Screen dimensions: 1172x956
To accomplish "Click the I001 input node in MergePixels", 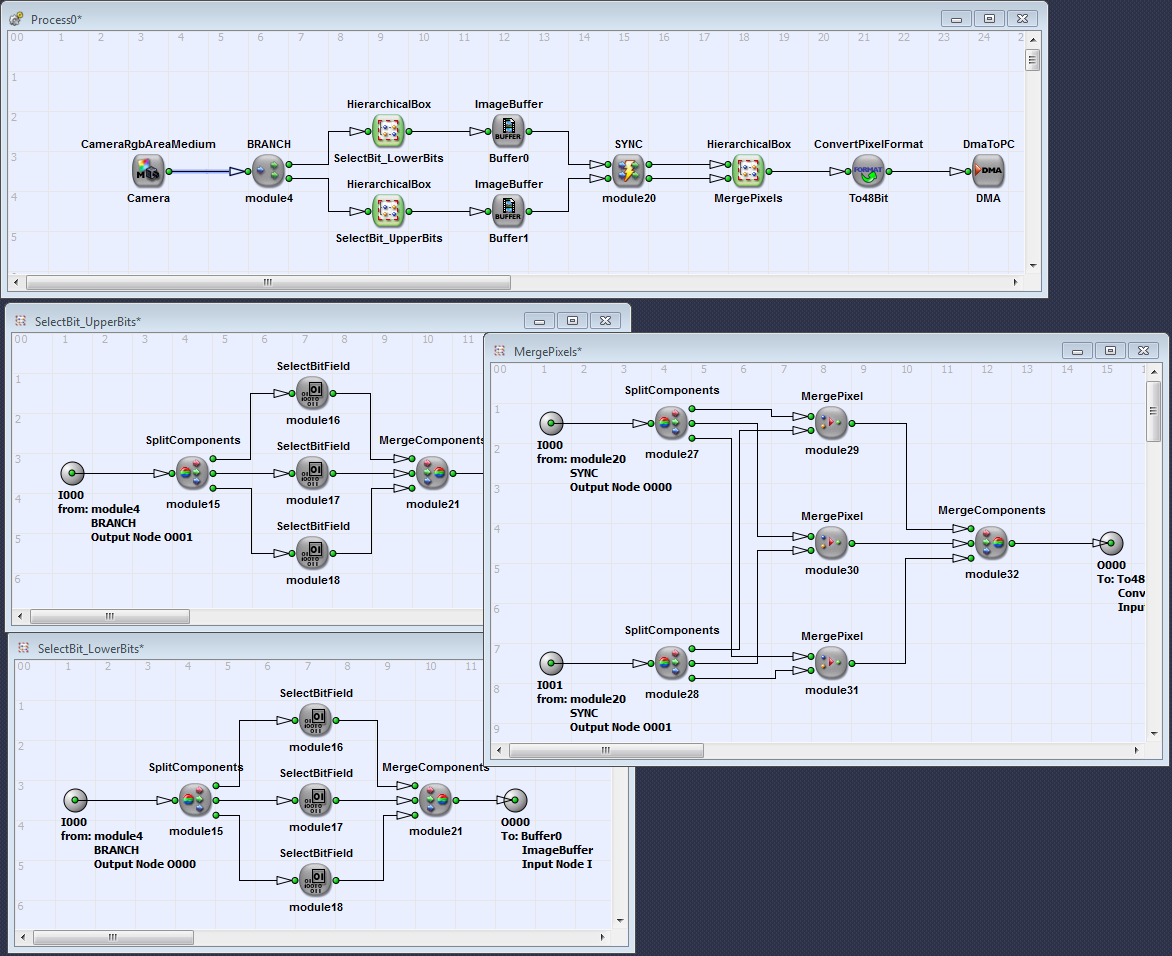I will point(551,663).
